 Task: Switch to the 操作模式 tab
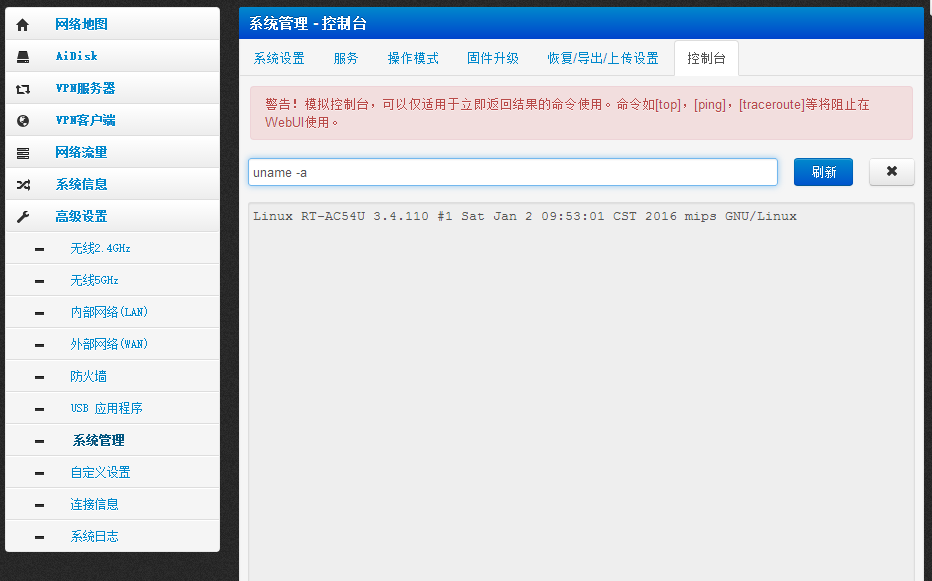click(413, 58)
